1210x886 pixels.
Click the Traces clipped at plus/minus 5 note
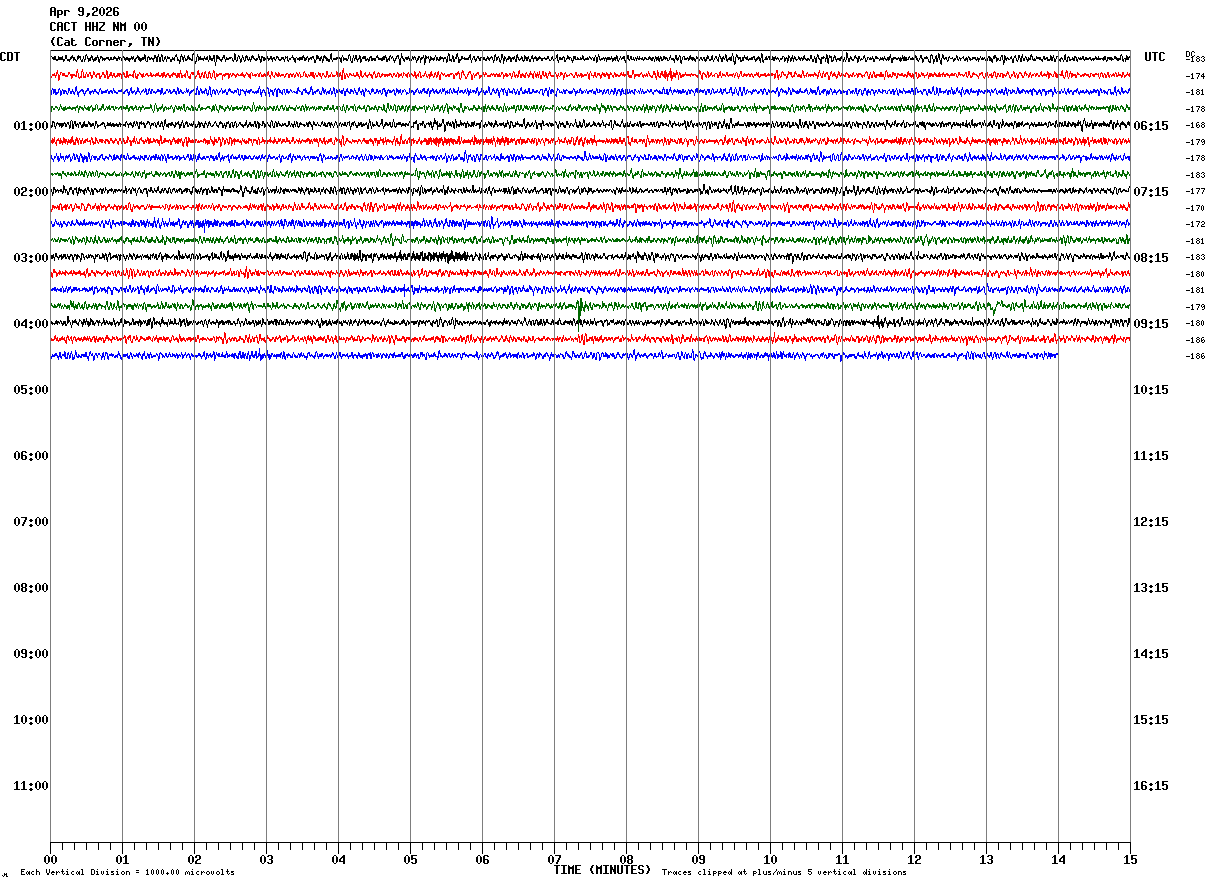(784, 873)
